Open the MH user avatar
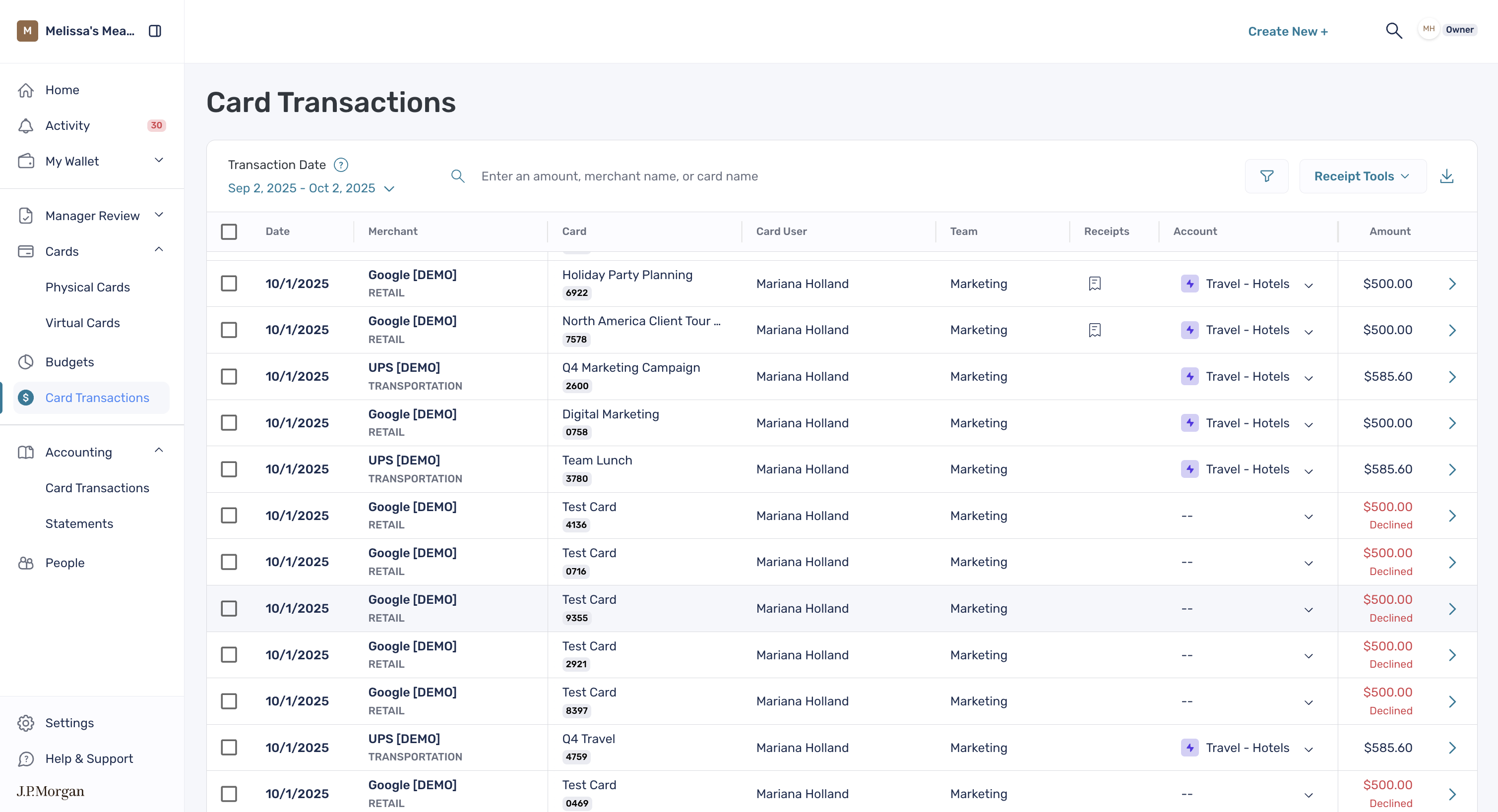This screenshot has width=1498, height=812. click(x=1429, y=29)
